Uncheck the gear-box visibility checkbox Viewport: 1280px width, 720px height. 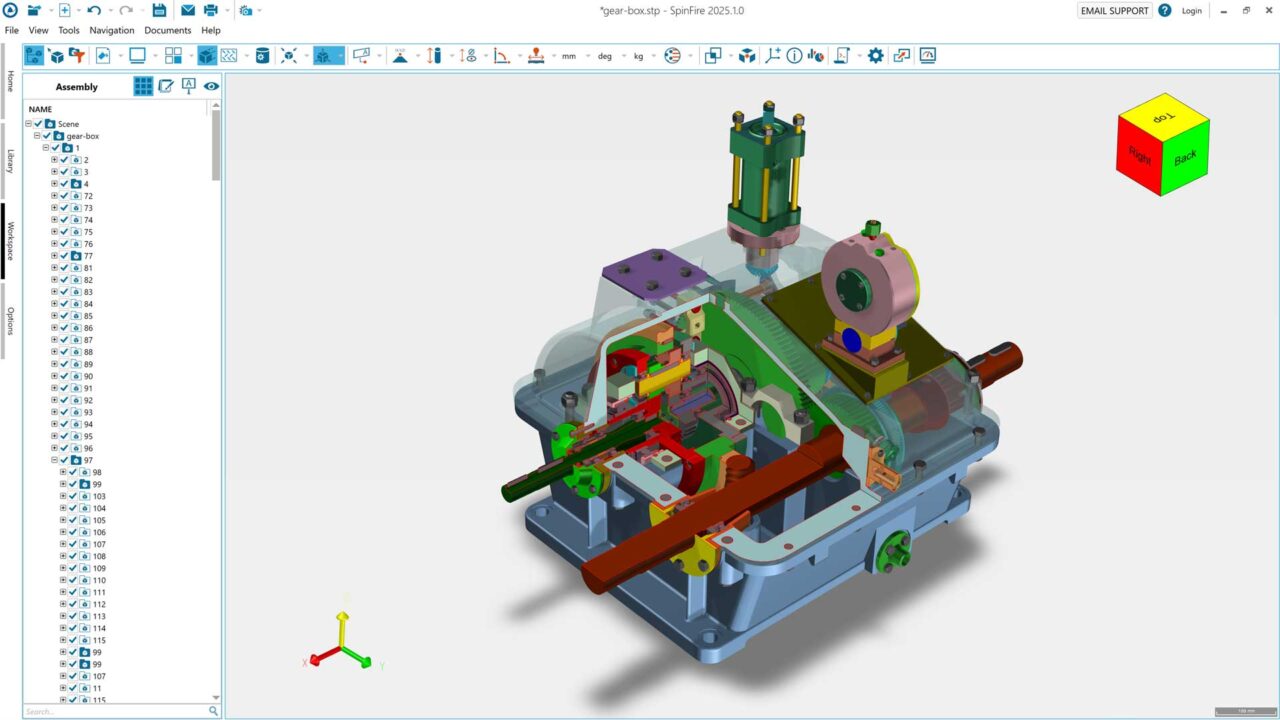click(46, 136)
